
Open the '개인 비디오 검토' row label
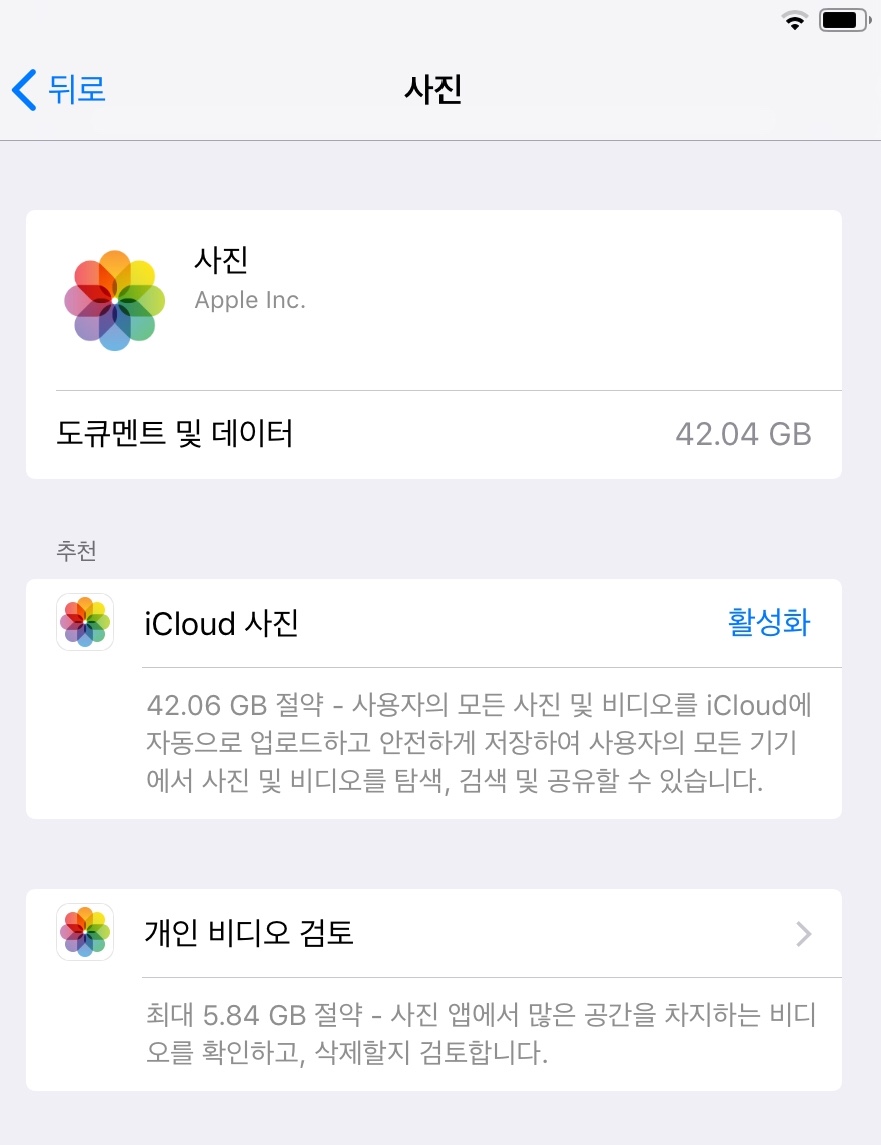(x=249, y=934)
